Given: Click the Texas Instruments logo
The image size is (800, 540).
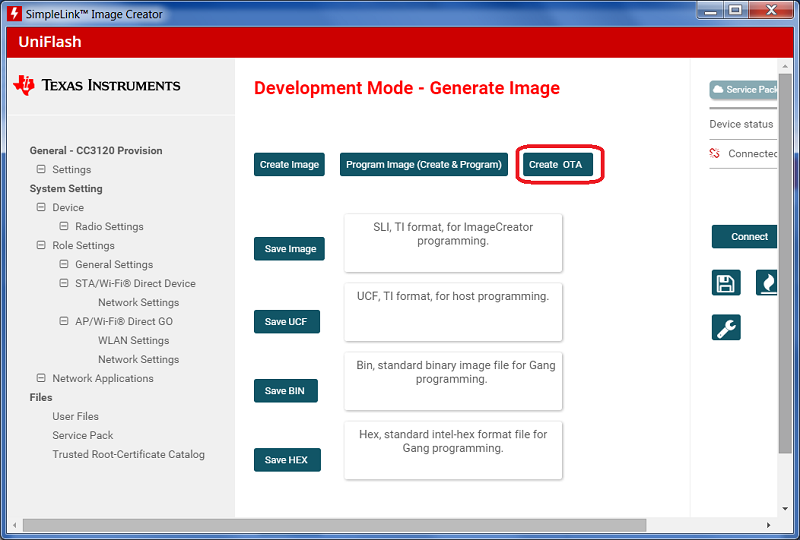Looking at the screenshot, I should [97, 85].
